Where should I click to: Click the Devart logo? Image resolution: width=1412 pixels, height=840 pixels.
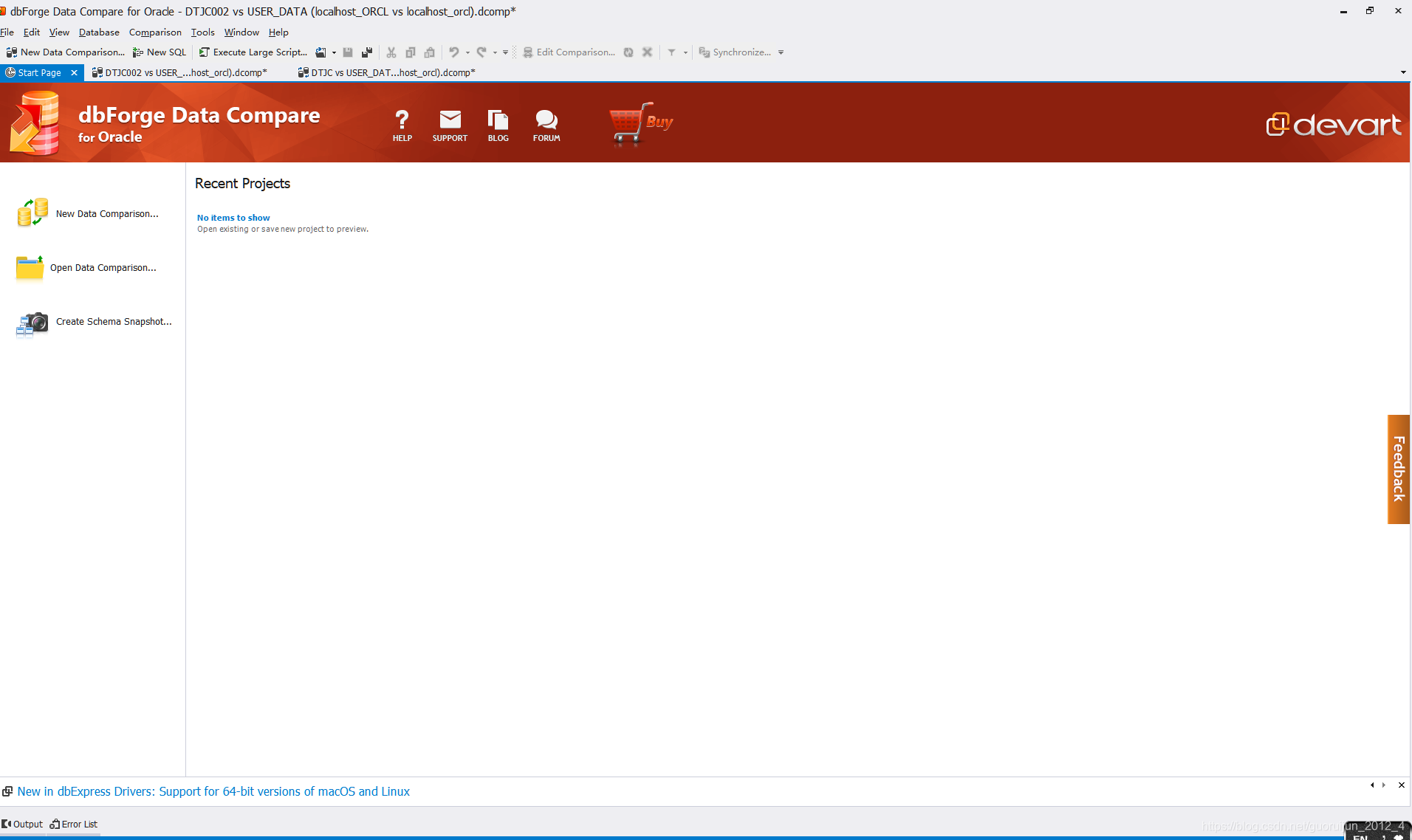(1334, 125)
